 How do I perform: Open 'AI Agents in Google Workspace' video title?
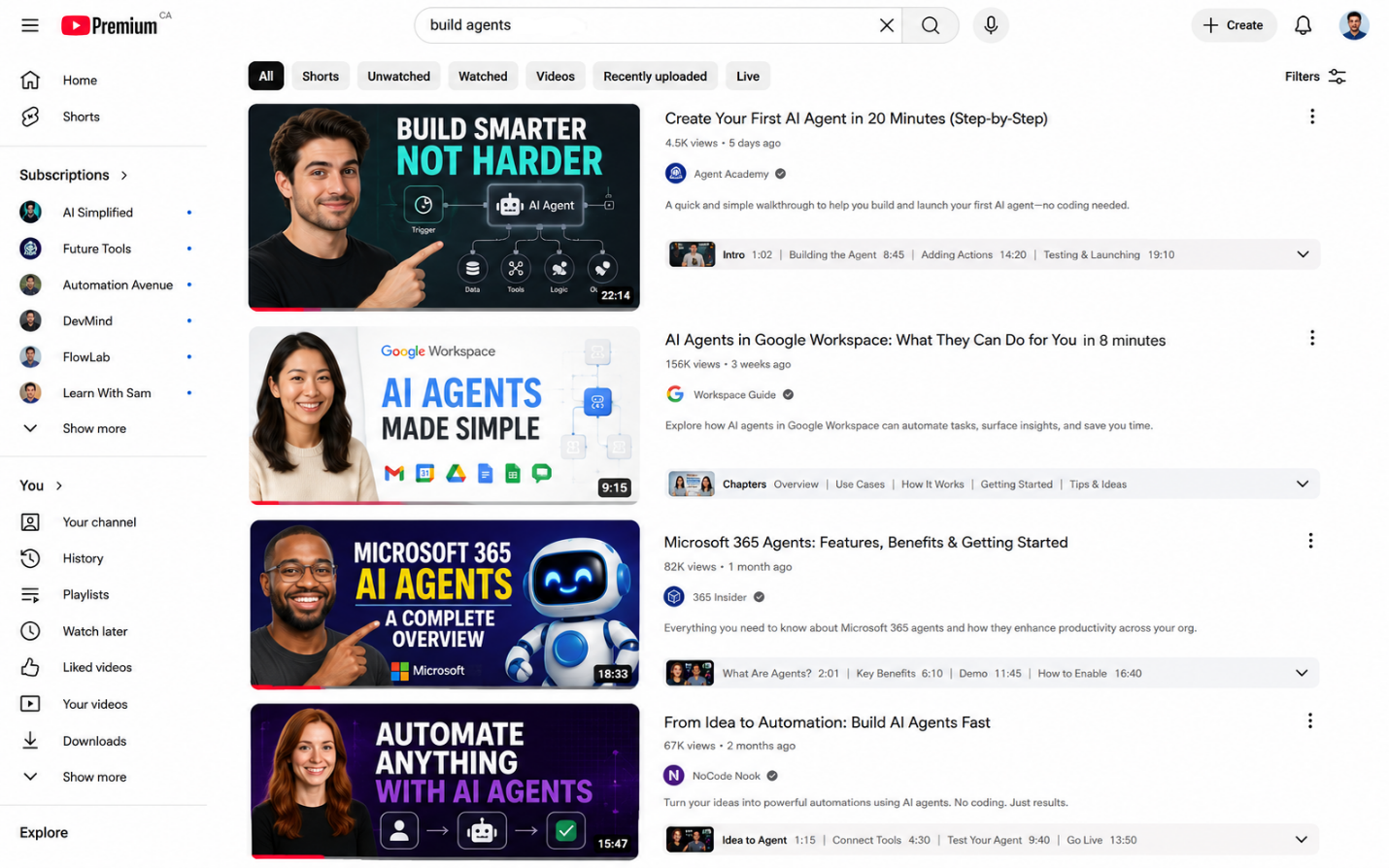point(915,340)
